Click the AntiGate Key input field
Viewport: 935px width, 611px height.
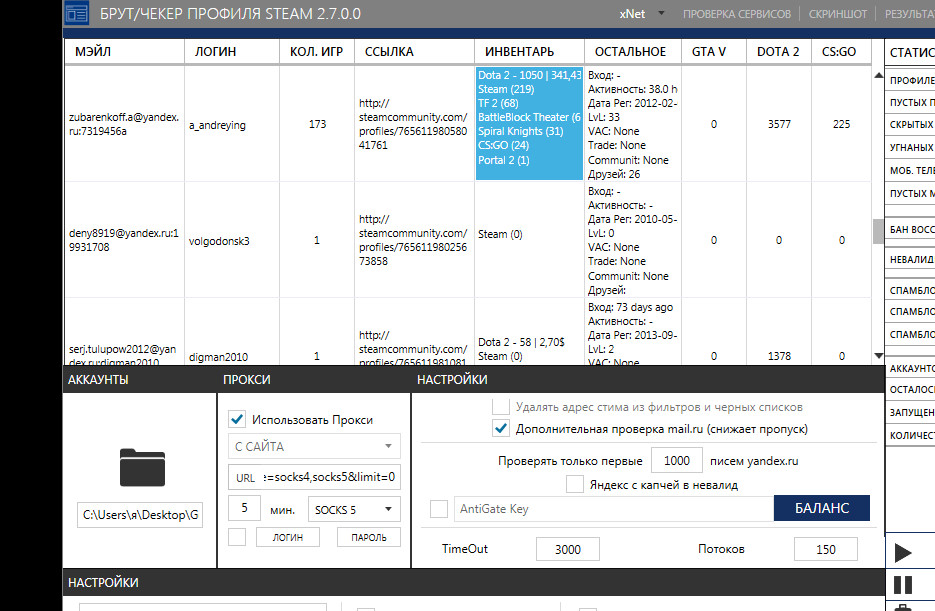(614, 509)
